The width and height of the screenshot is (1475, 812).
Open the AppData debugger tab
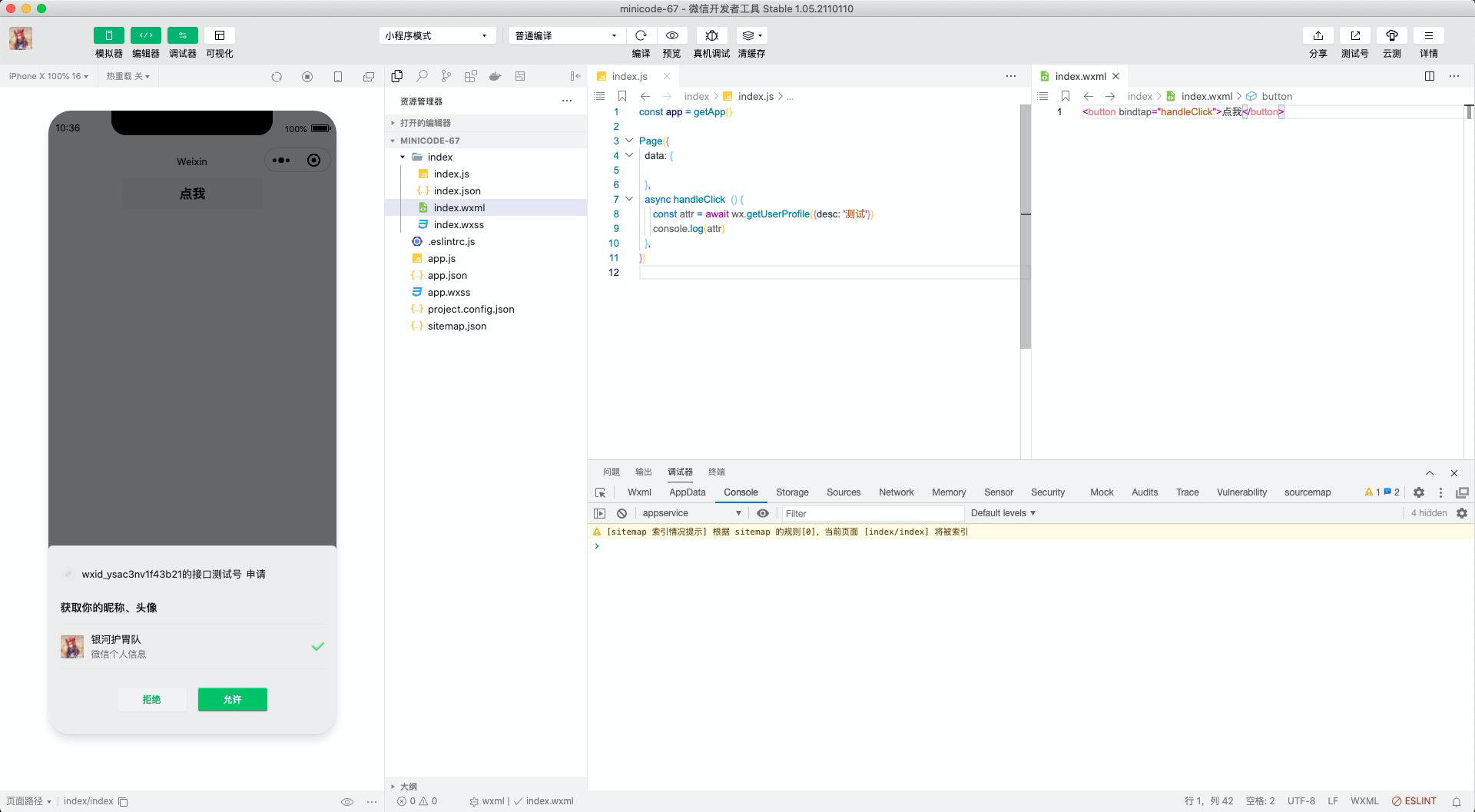(x=687, y=492)
